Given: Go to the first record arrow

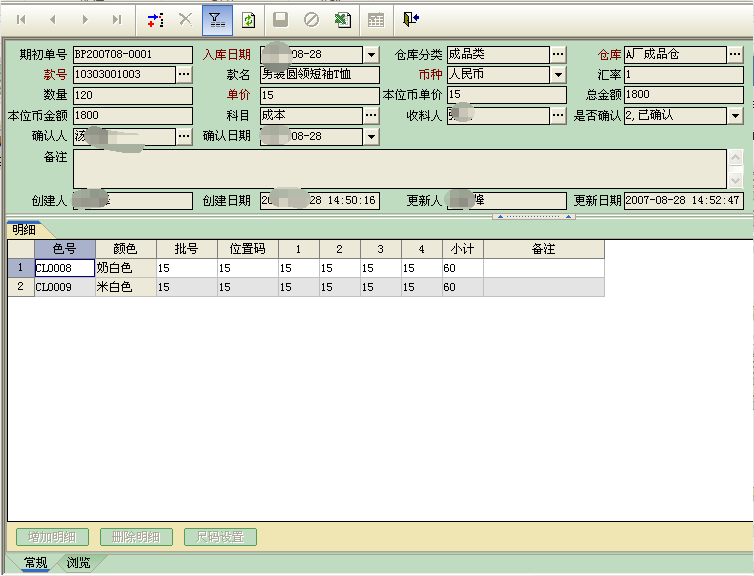Looking at the screenshot, I should pos(21,19).
